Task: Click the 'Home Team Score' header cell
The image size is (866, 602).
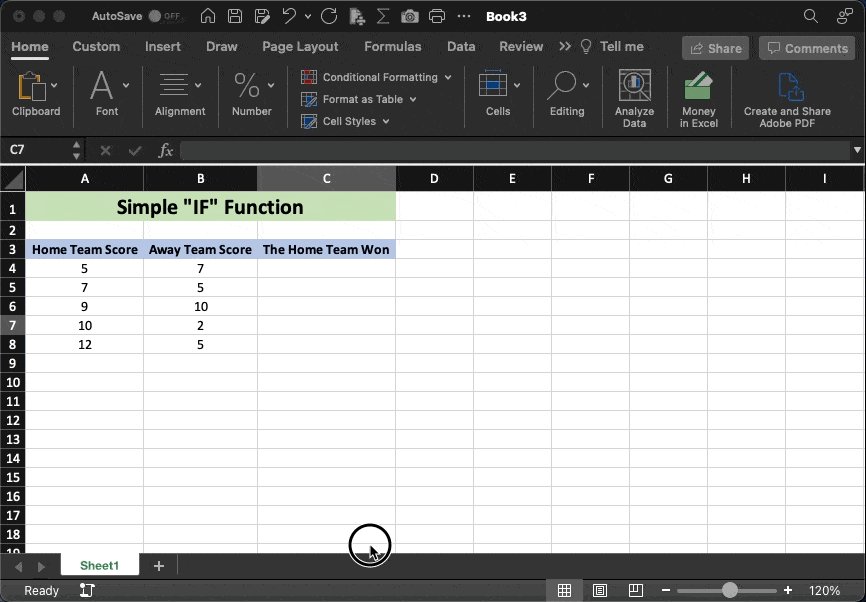Action: coord(85,250)
